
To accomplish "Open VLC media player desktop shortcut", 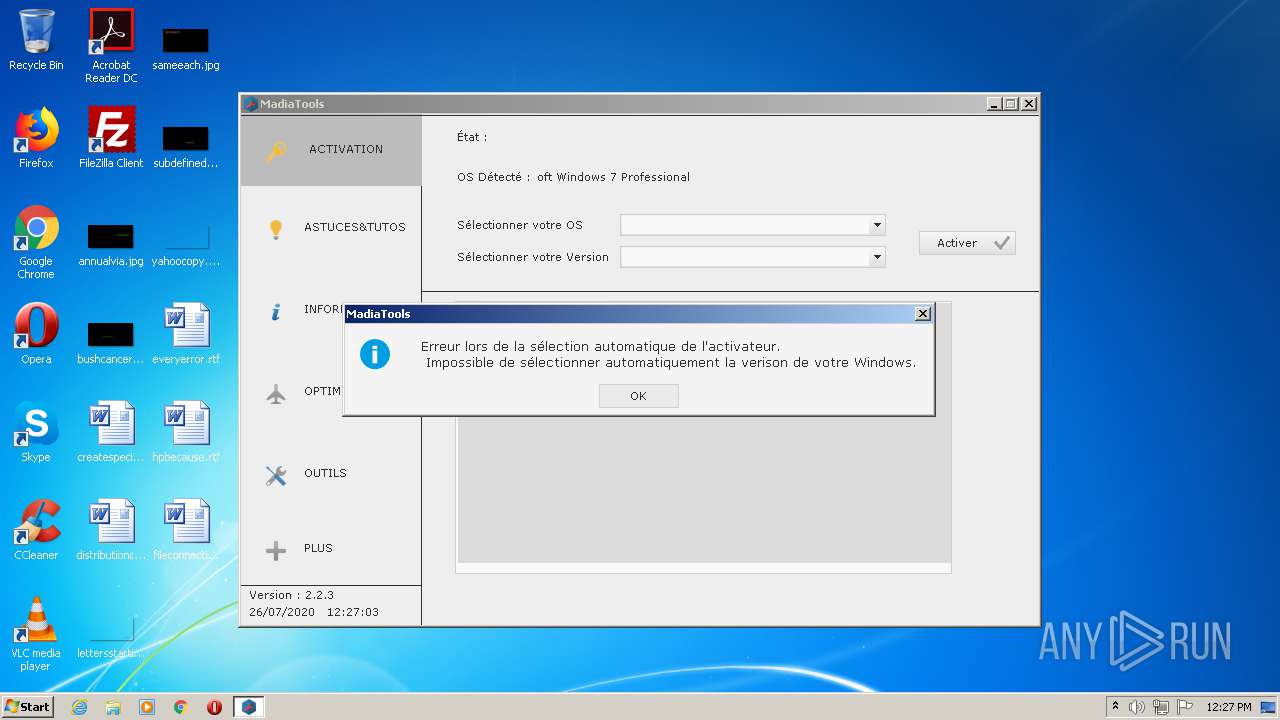I will 36,634.
